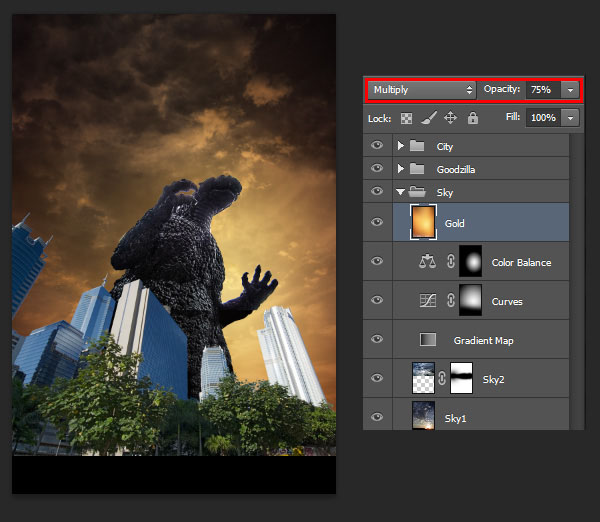This screenshot has width=600, height=522.
Task: Click the Gradient Map layer name
Action: click(x=484, y=341)
